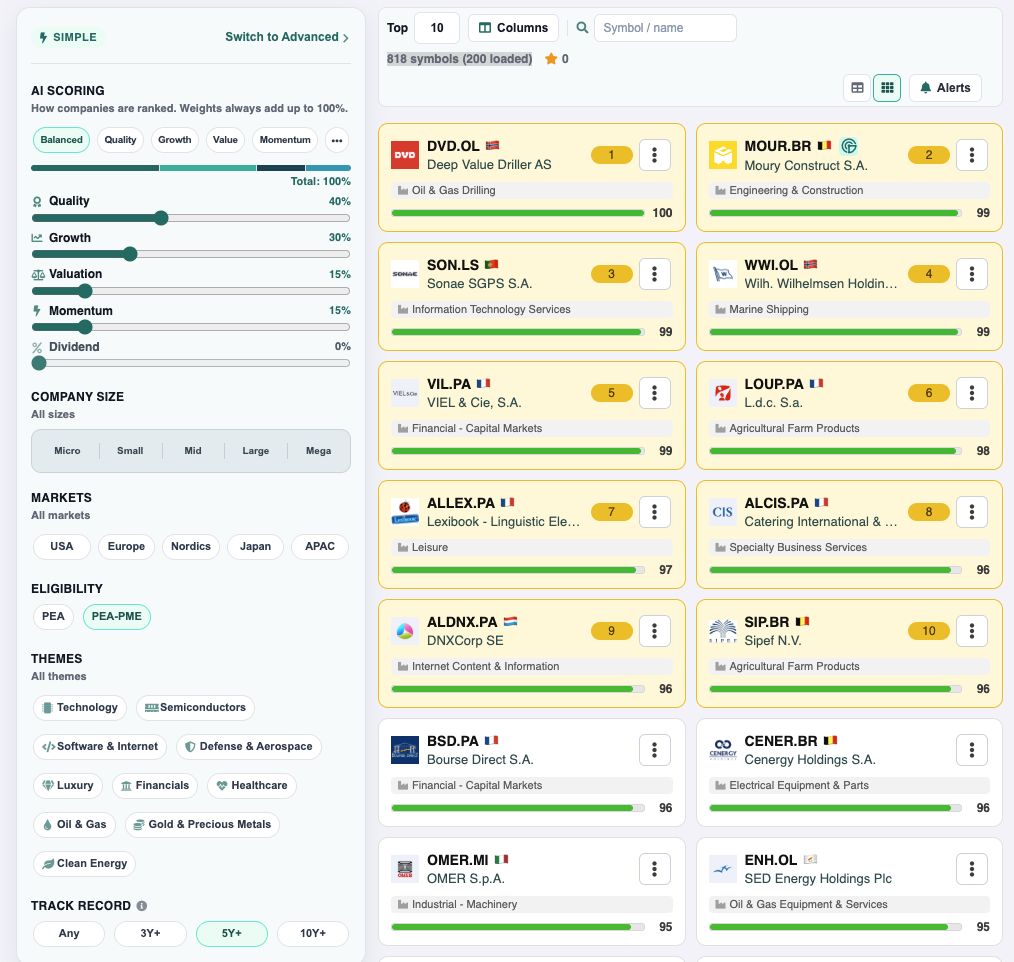Select Small company size
The image size is (1014, 962).
point(130,451)
